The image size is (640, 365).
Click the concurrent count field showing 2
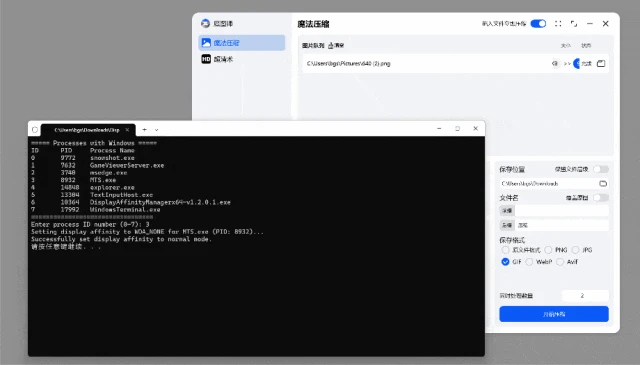tap(585, 296)
